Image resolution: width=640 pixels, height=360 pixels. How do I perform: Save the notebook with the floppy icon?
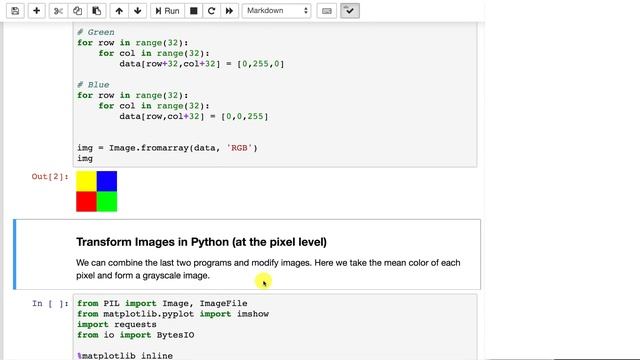tap(15, 11)
